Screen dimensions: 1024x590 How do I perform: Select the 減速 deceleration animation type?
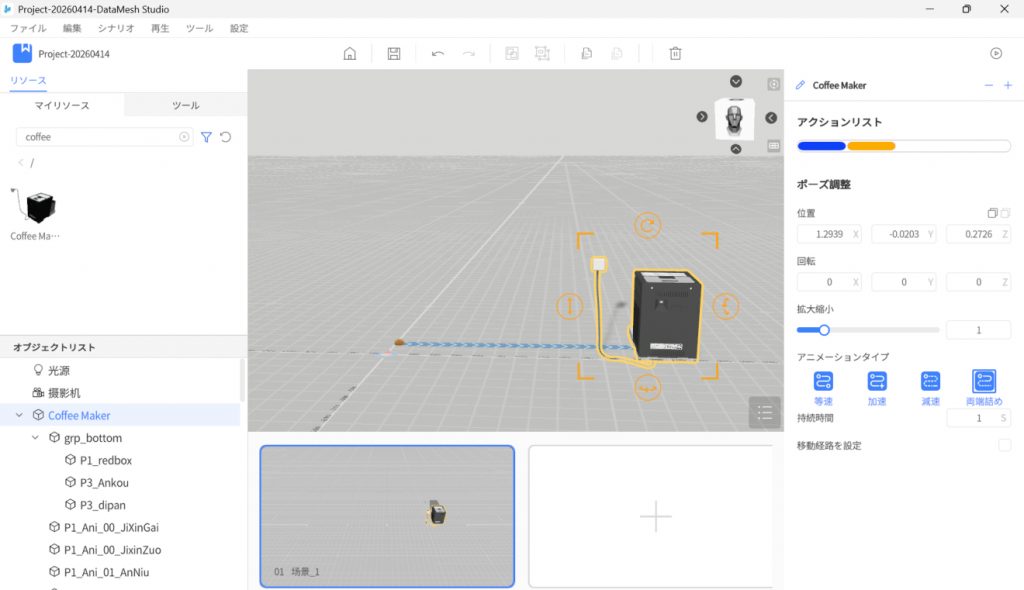tap(930, 381)
